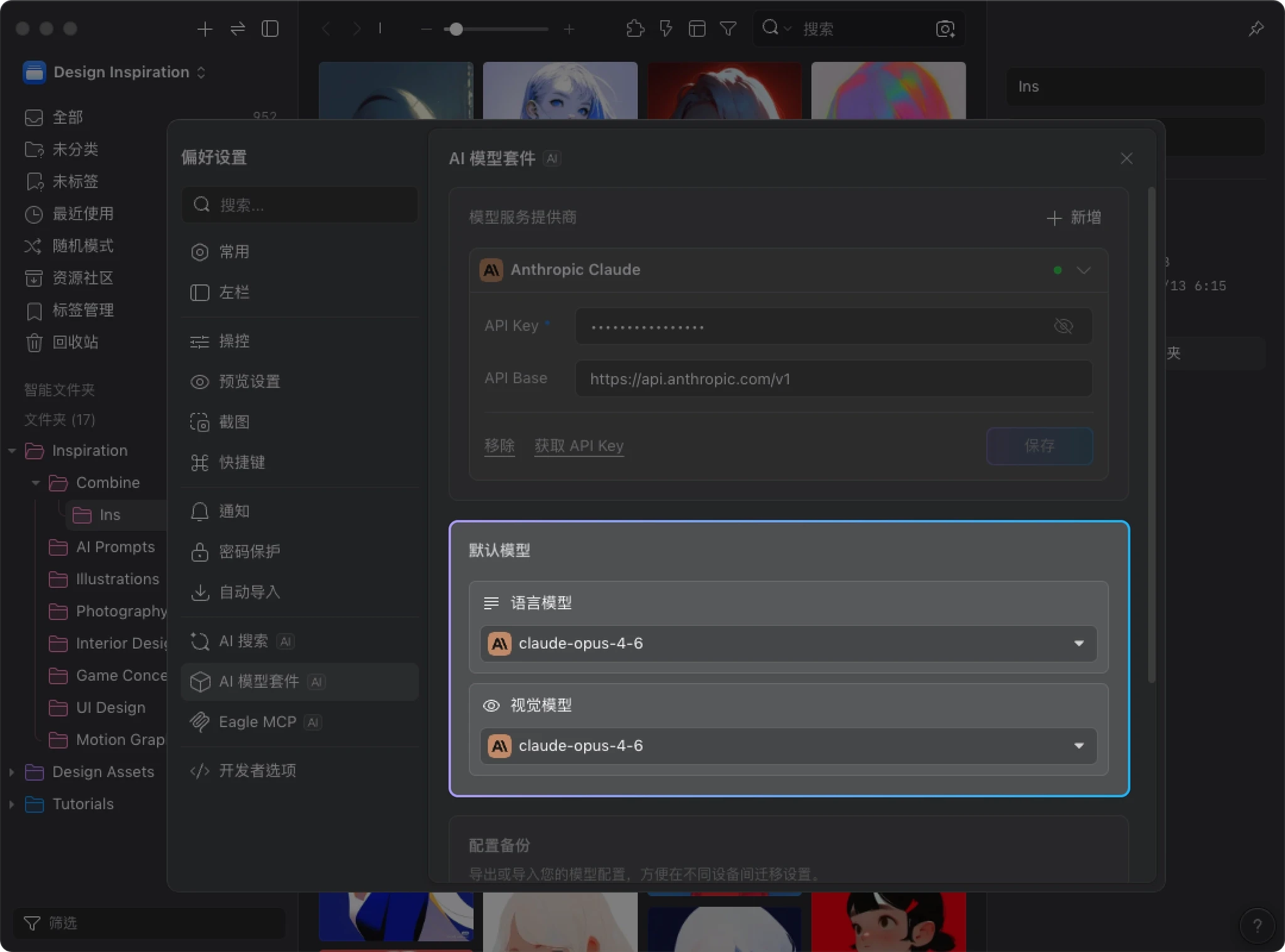Collapse the Anthropic Claude provider chevron
Image resolution: width=1285 pixels, height=952 pixels.
tap(1084, 270)
